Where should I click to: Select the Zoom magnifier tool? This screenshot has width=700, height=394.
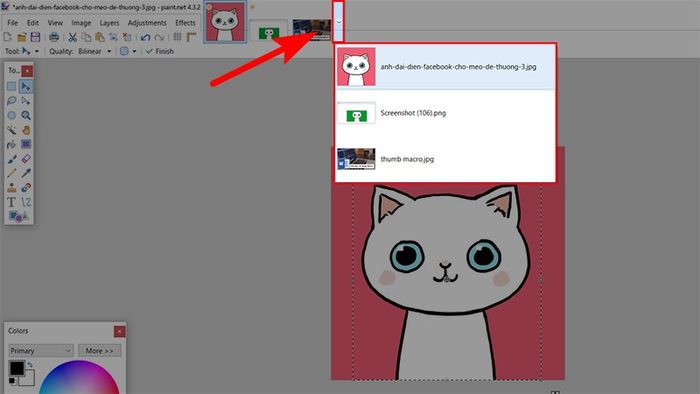point(26,115)
